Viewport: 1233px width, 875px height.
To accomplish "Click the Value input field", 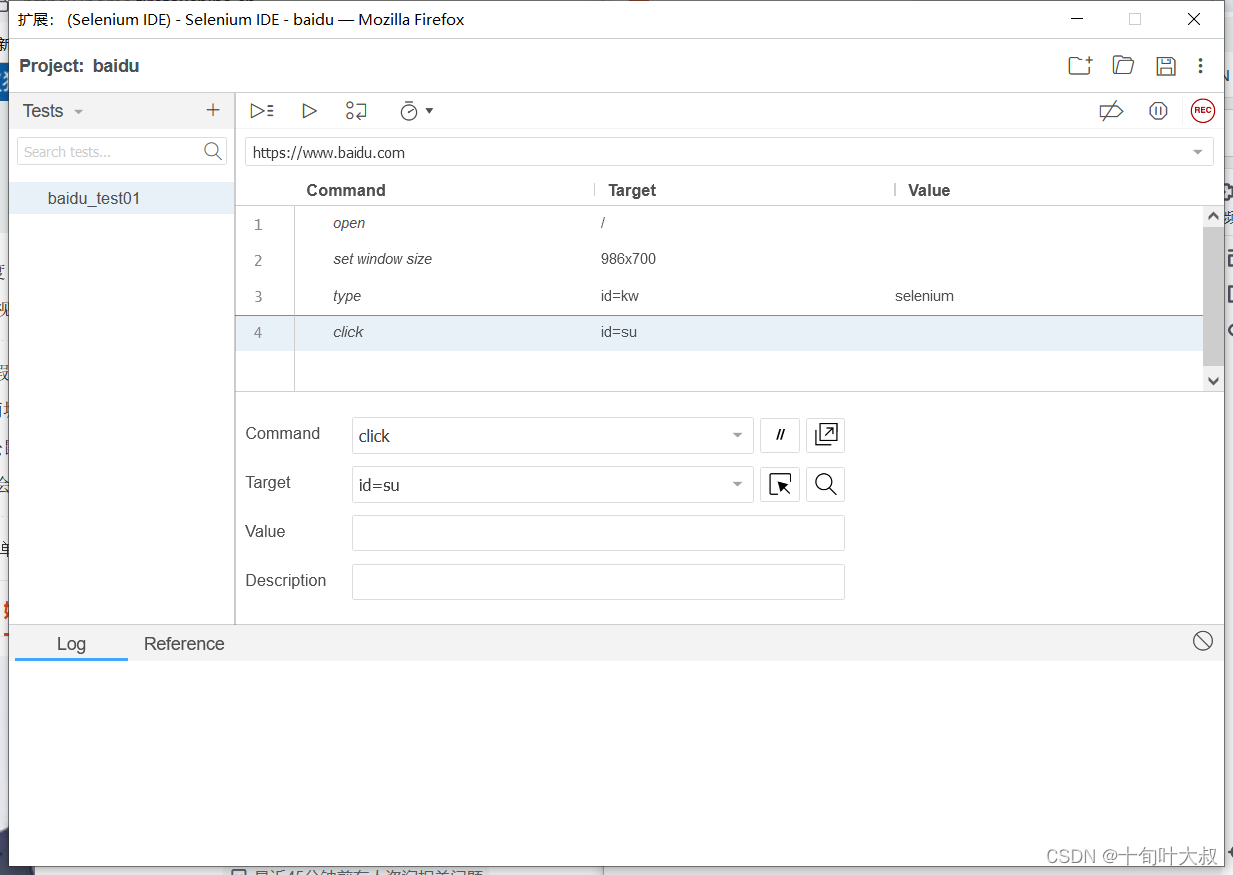I will click(x=598, y=533).
